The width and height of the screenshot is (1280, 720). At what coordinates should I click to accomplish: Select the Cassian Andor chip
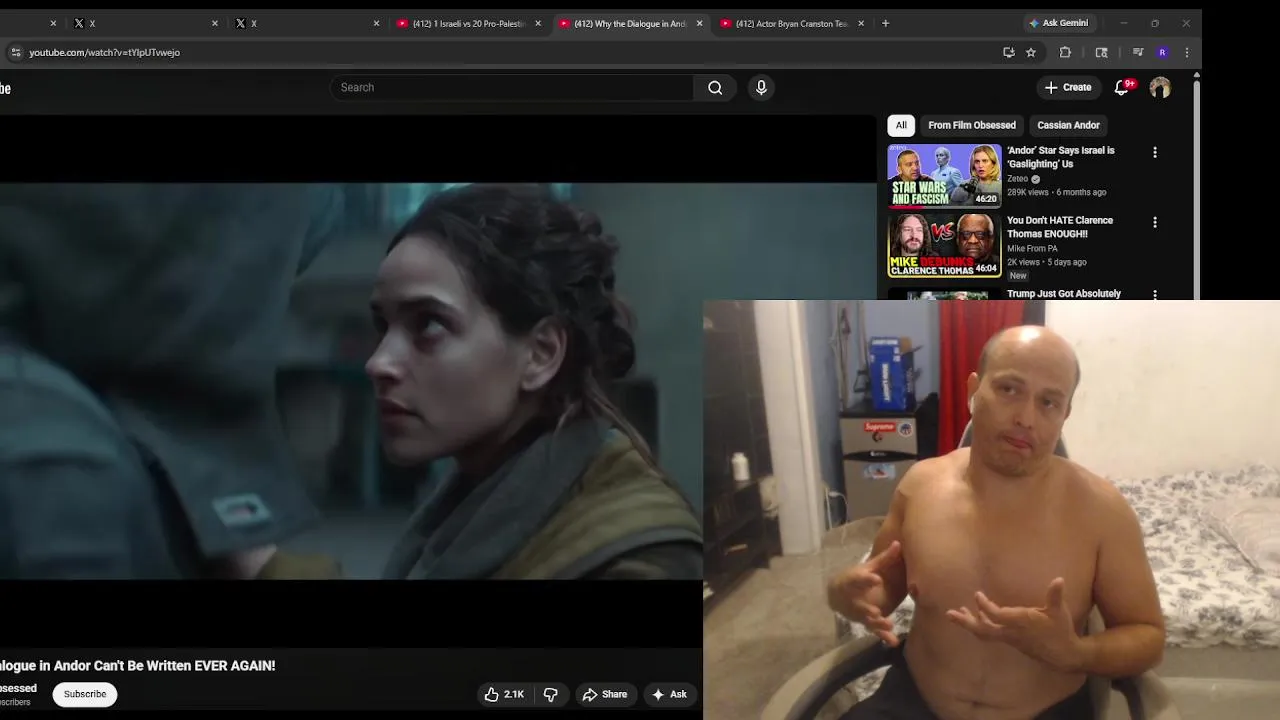coord(1068,125)
